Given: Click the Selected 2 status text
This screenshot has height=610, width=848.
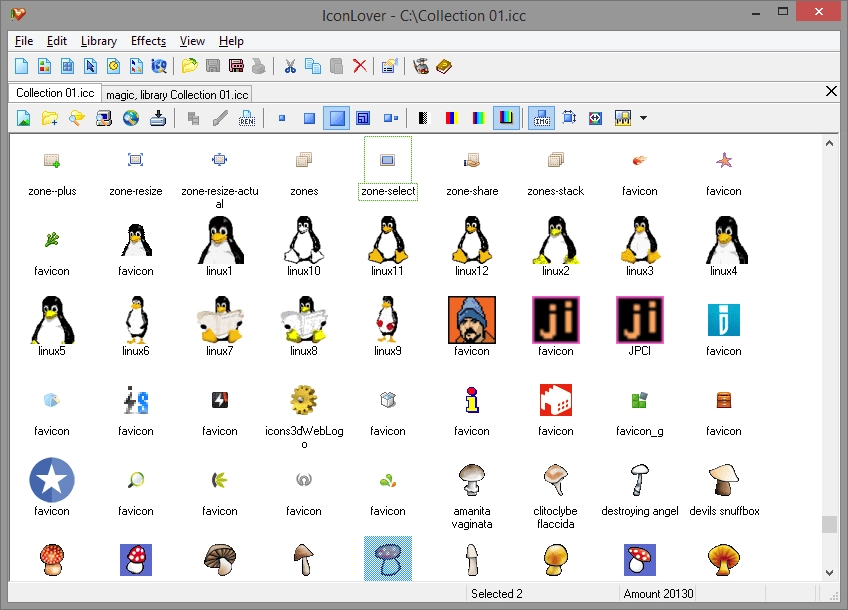Looking at the screenshot, I should point(496,594).
